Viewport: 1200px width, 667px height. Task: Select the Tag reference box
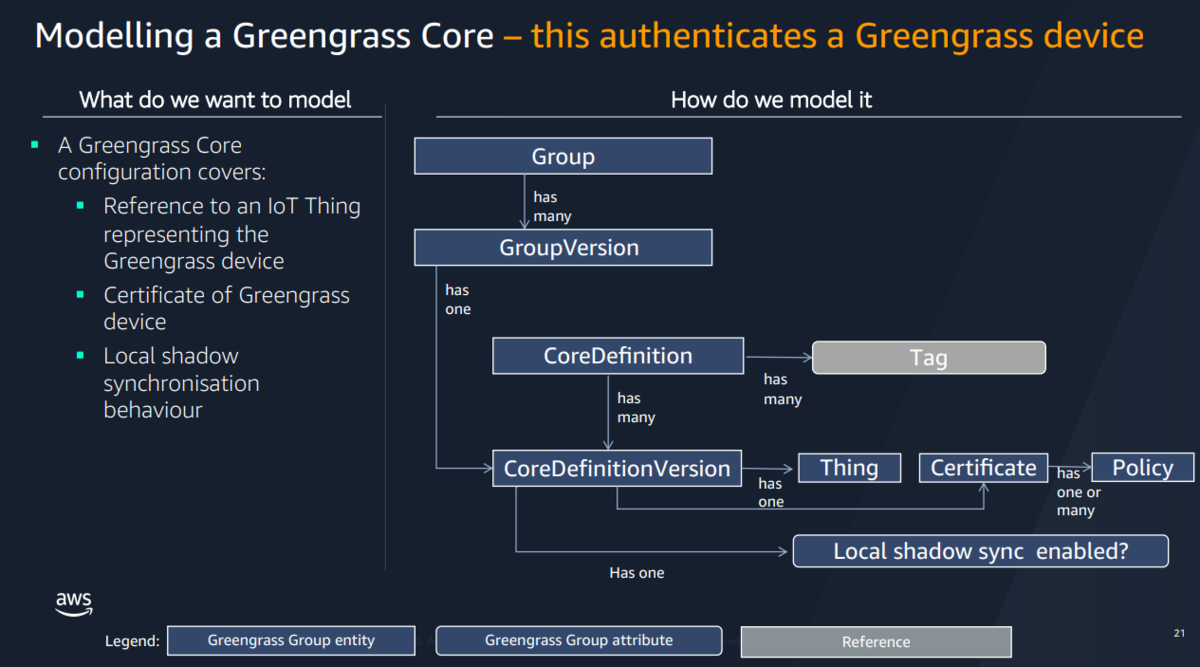pos(929,358)
